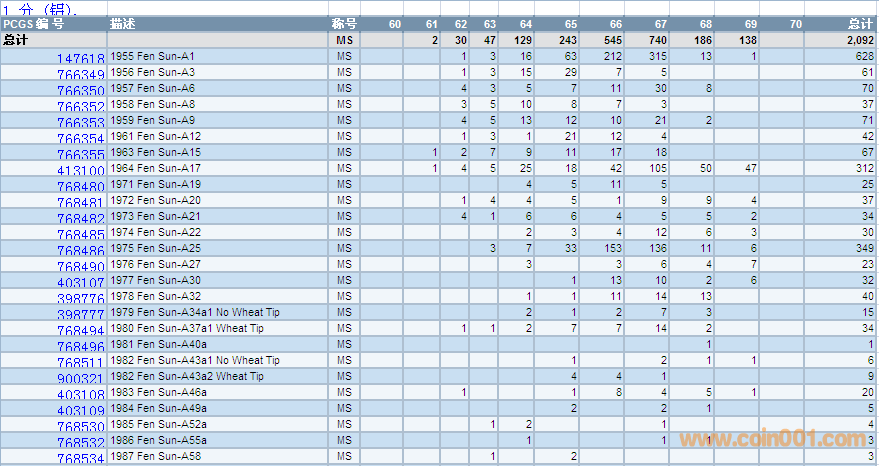Click the 2,092 grand total cell
This screenshot has width=879, height=466.
(857, 40)
